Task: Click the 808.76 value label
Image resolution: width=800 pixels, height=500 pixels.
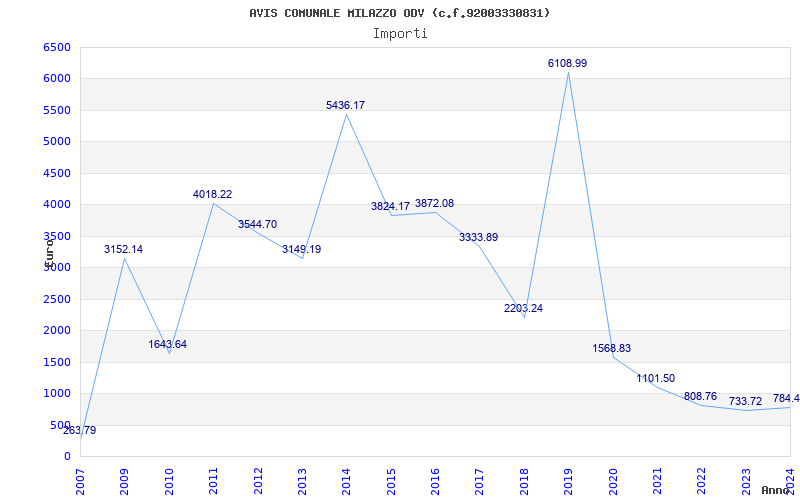Action: click(x=700, y=396)
